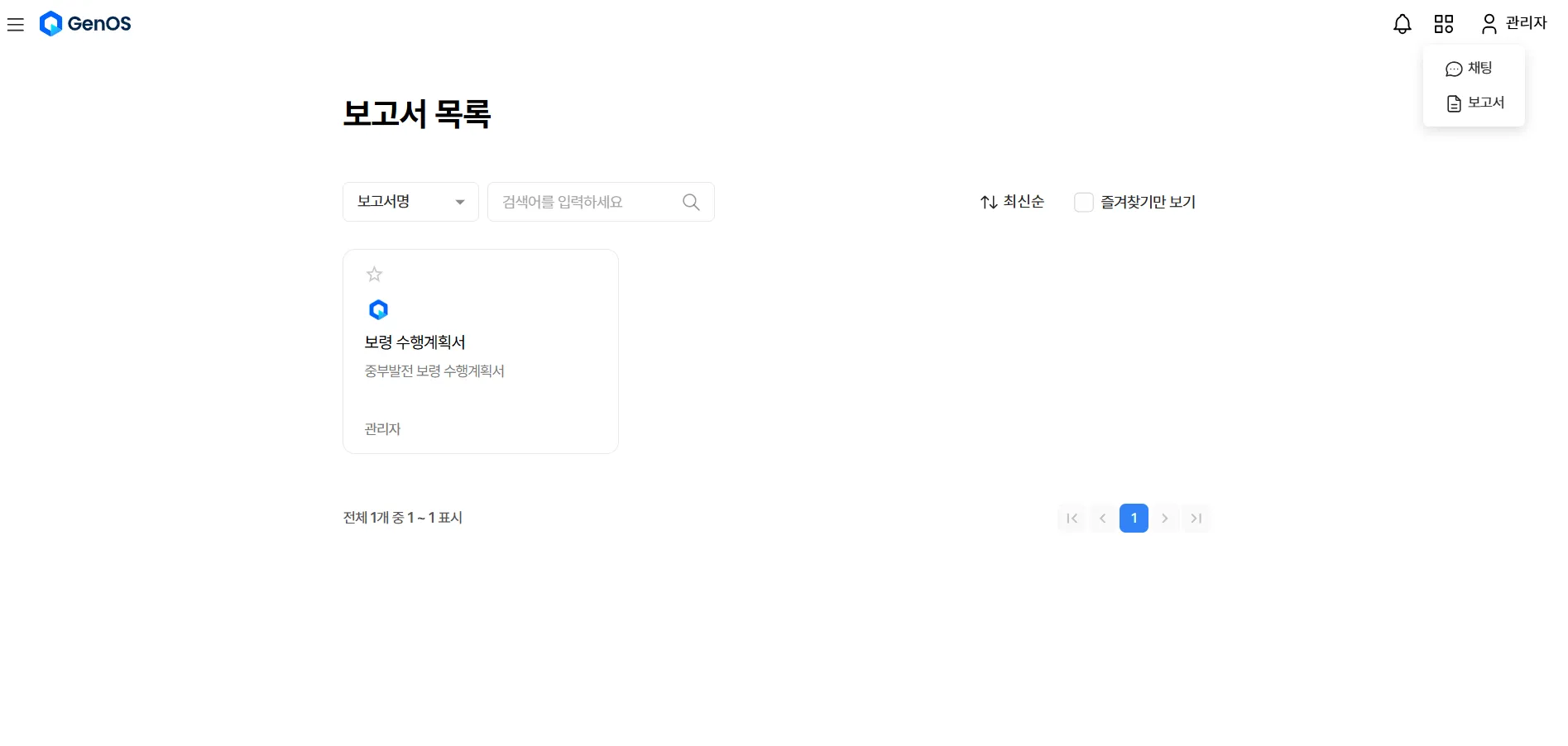
Task: Expand the 보고서명 search type dropdown
Action: pos(410,202)
